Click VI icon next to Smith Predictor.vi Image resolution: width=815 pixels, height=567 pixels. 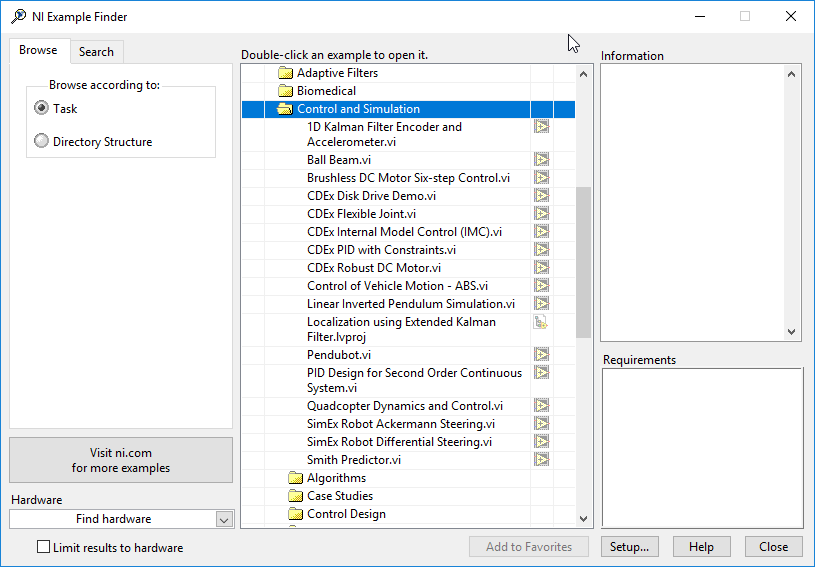click(541, 459)
